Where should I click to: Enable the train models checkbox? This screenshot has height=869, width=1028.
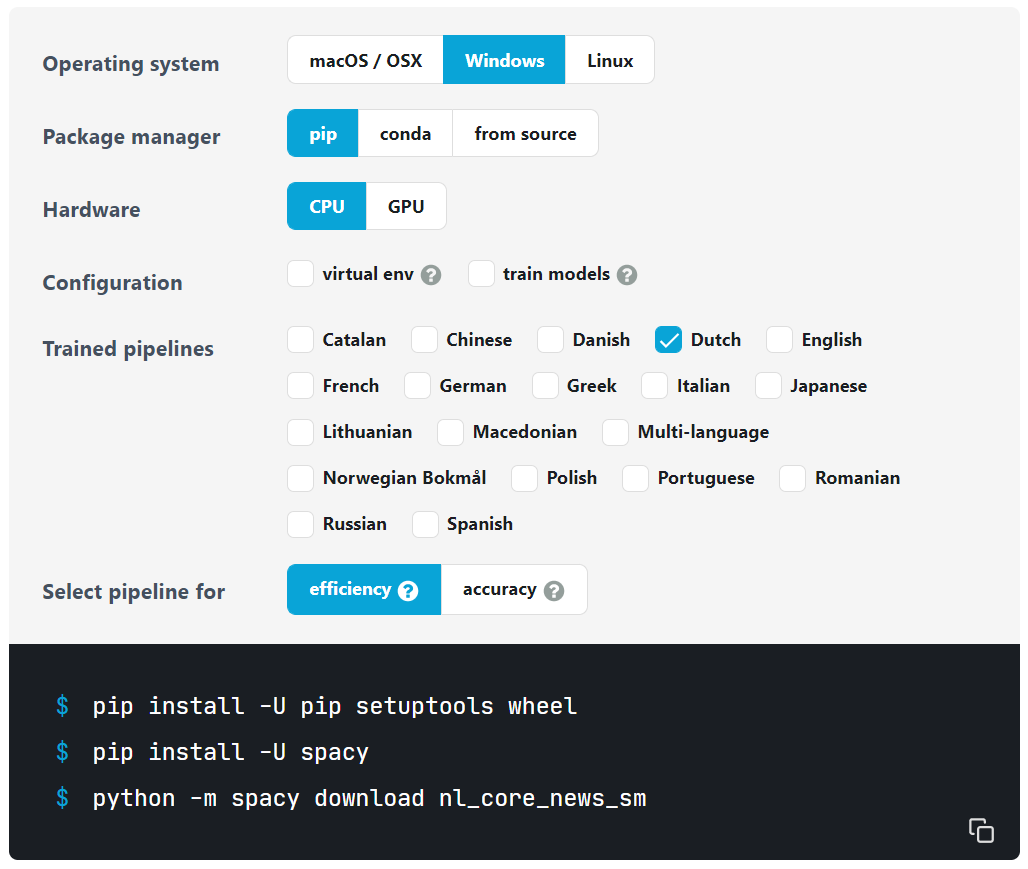[x=481, y=273]
